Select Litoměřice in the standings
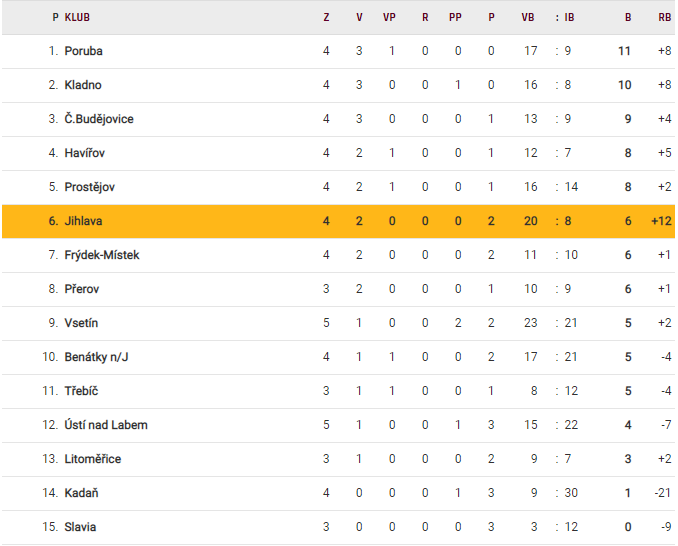 point(92,459)
